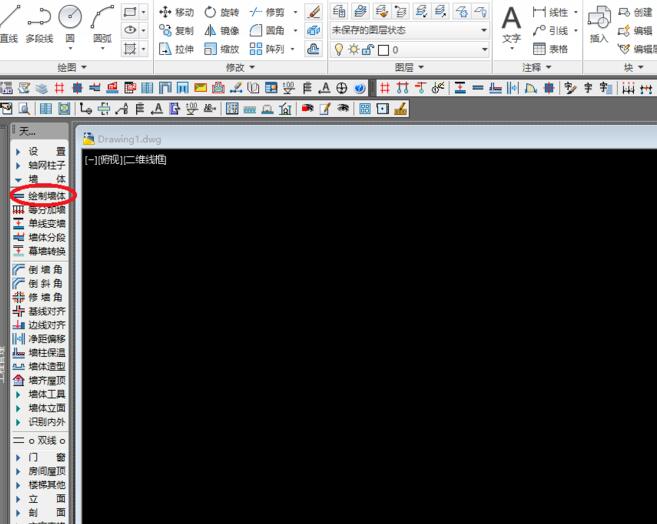Select the 圆弧 arc tool
Screen dimensions: 657x524
102,25
